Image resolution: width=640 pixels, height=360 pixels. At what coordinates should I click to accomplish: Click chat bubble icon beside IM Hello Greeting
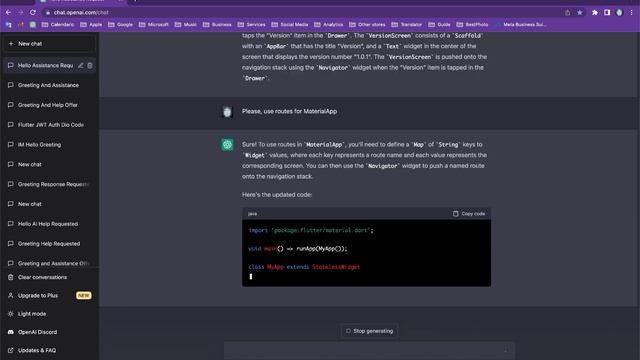coord(11,144)
